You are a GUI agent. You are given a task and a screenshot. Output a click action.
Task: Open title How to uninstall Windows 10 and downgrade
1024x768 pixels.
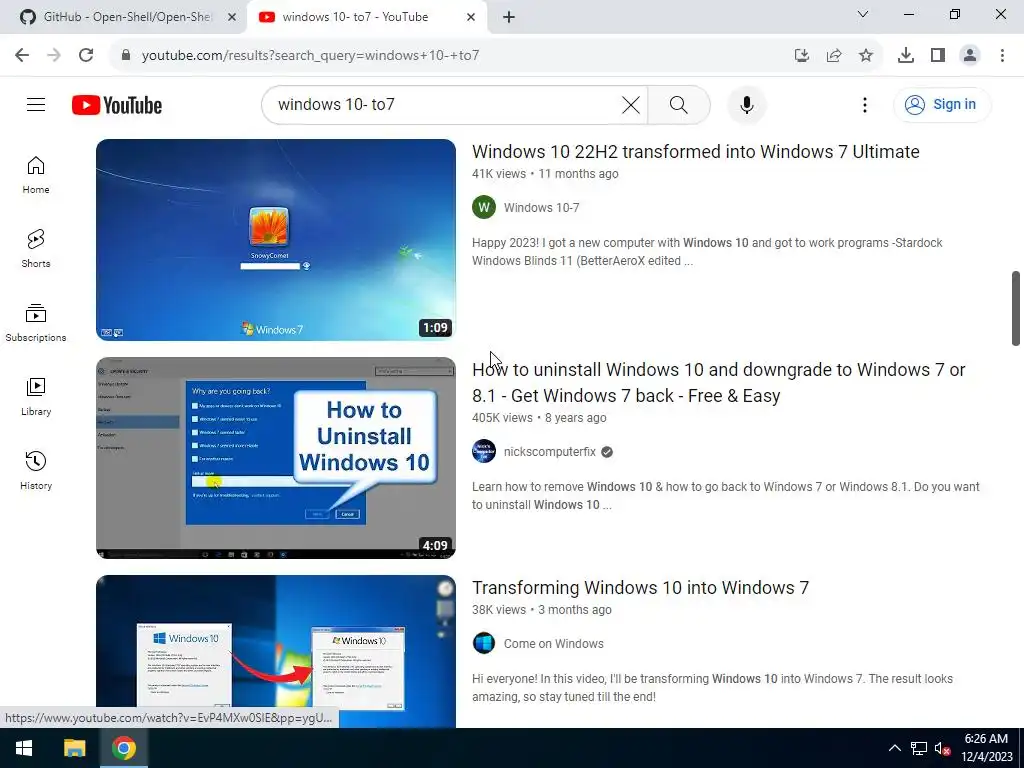[718, 383]
